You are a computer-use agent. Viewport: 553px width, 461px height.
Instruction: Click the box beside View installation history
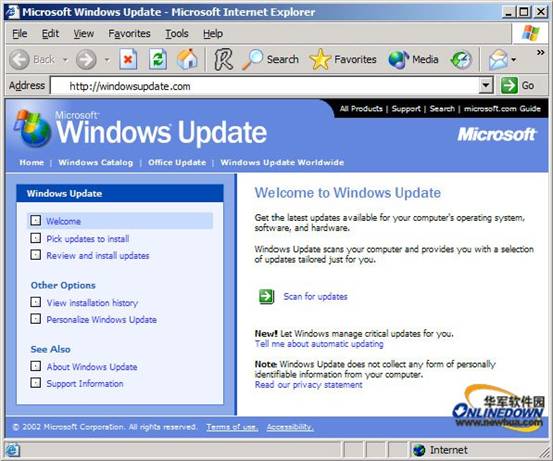point(35,302)
